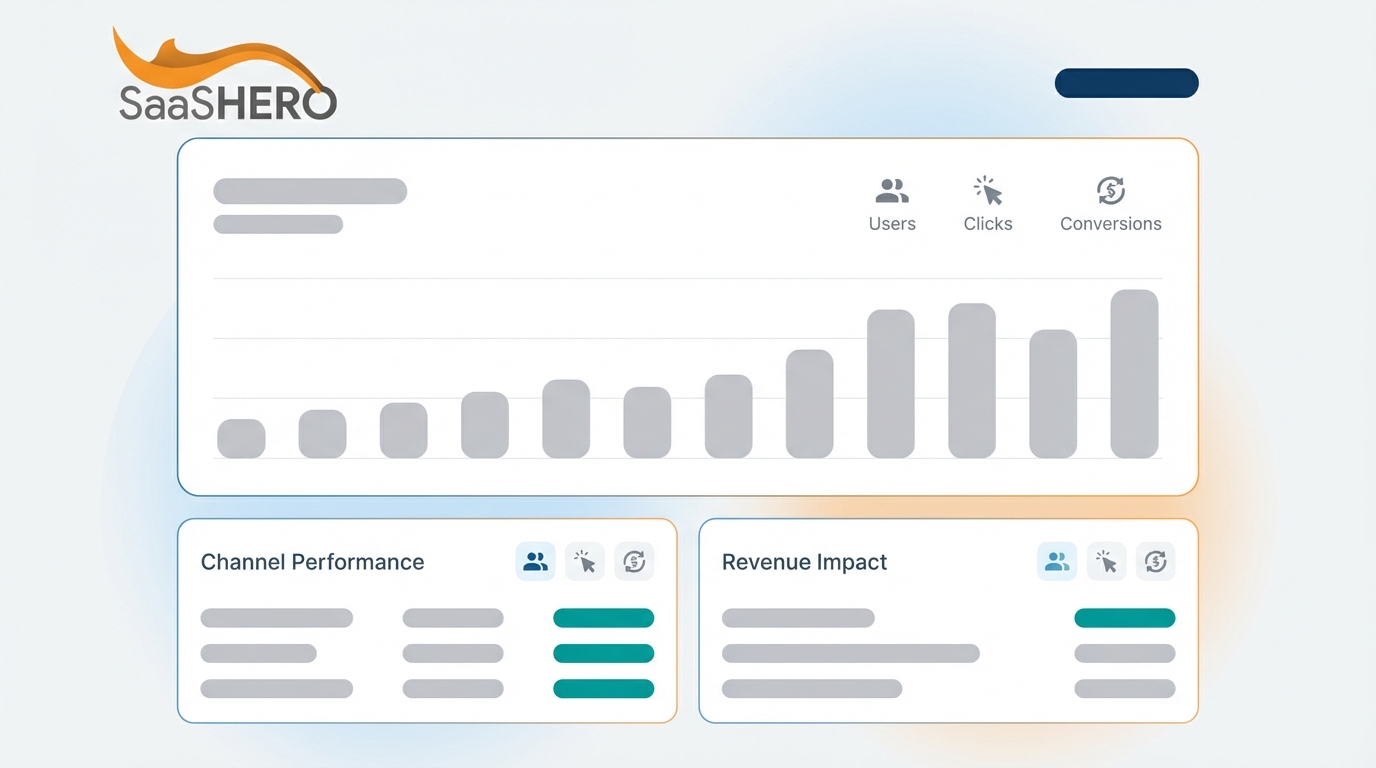Select the Conversions dollar icon
This screenshot has width=1376, height=768.
click(1110, 190)
